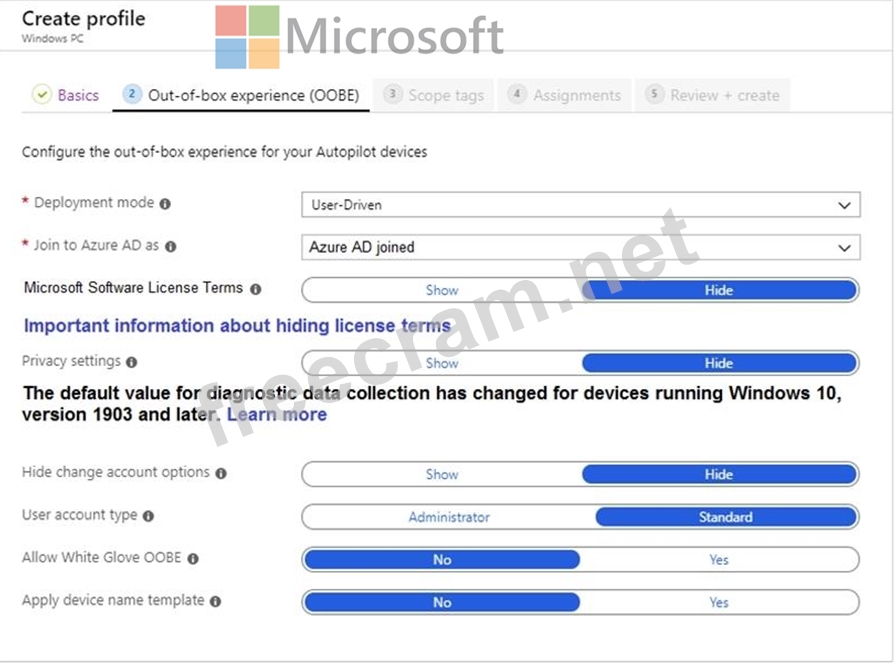This screenshot has height=663, width=894.
Task: Click info icon for Allow White Glove OOBE
Action: coord(193,559)
